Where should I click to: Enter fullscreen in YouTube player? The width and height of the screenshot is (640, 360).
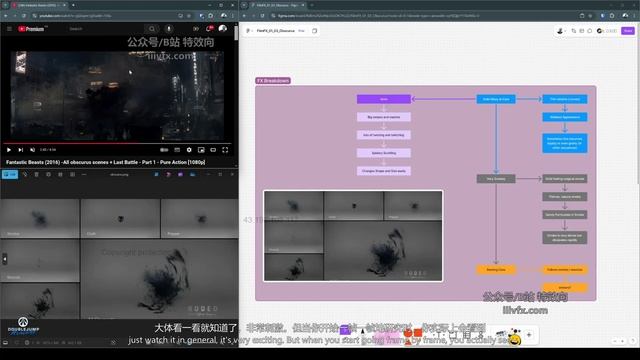point(225,150)
